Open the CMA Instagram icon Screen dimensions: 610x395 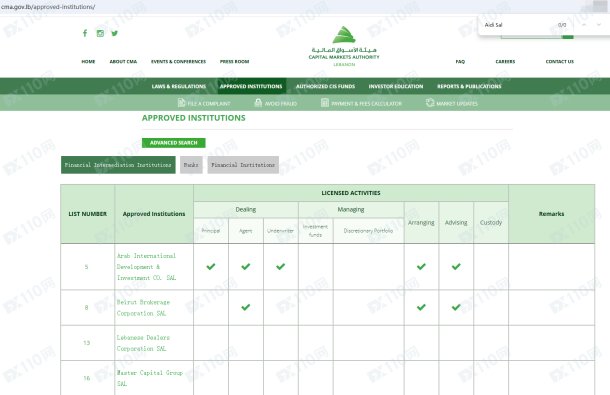[x=100, y=33]
